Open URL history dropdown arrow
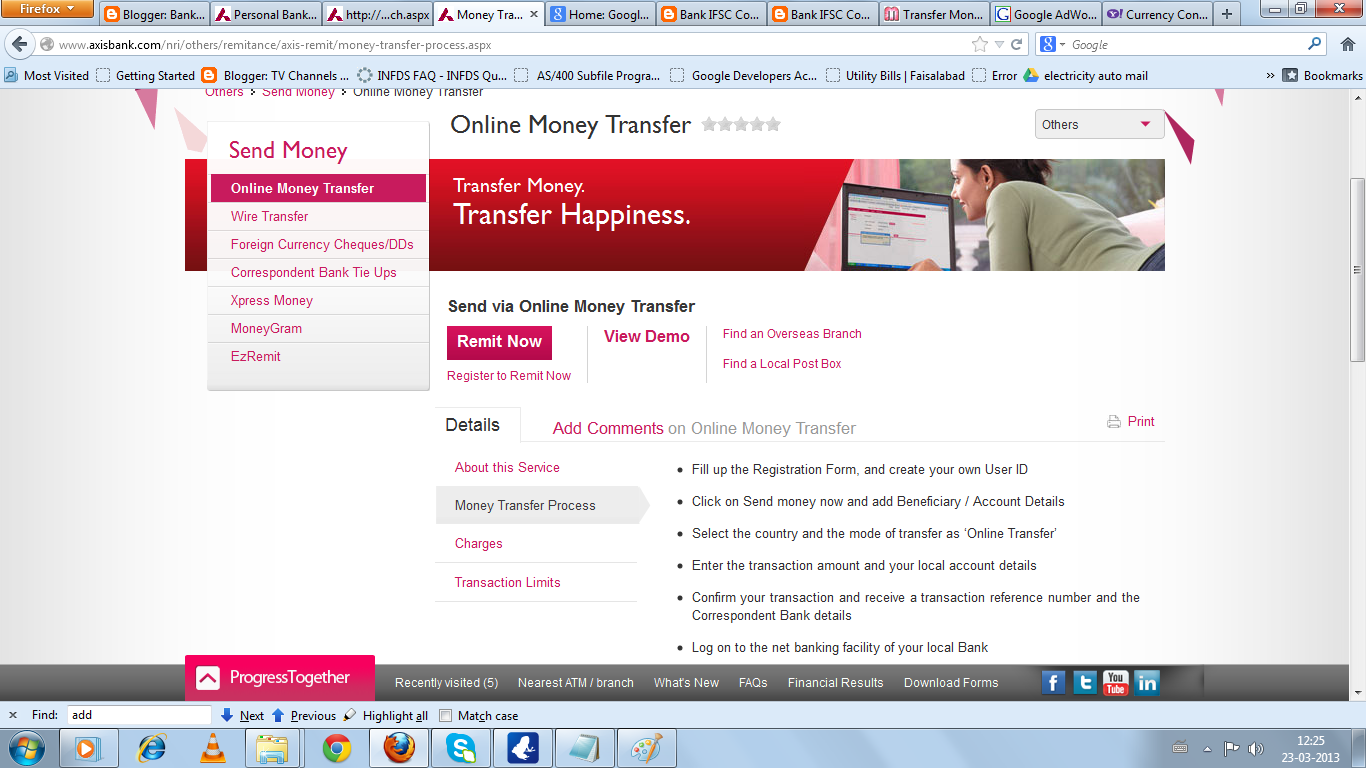The image size is (1366, 768). click(999, 44)
